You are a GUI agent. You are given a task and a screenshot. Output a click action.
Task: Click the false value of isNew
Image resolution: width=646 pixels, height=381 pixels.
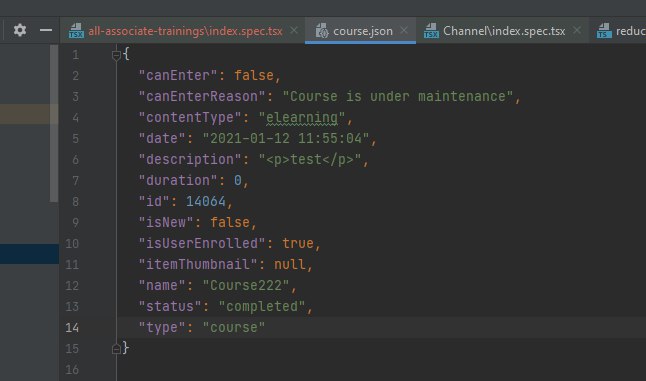point(229,222)
